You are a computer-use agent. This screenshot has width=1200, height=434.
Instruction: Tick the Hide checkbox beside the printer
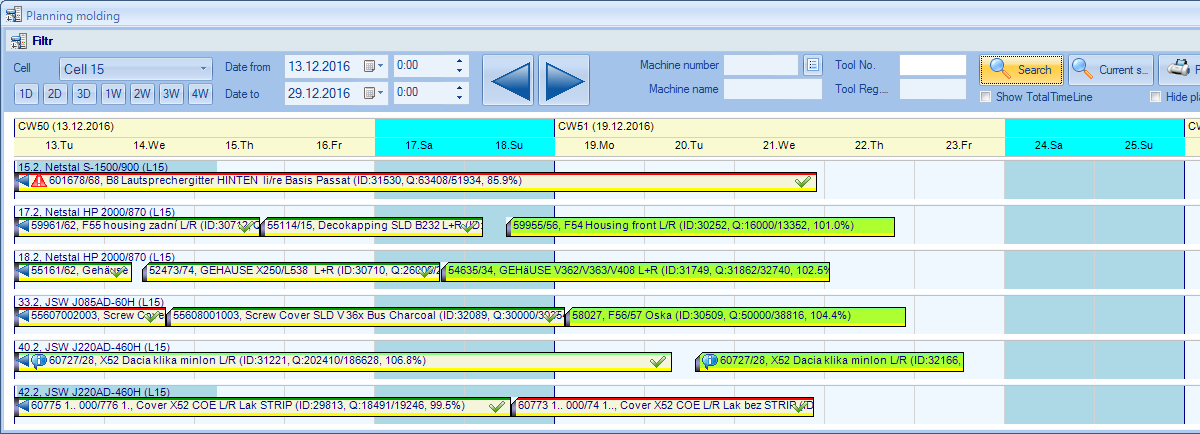[x=1156, y=97]
